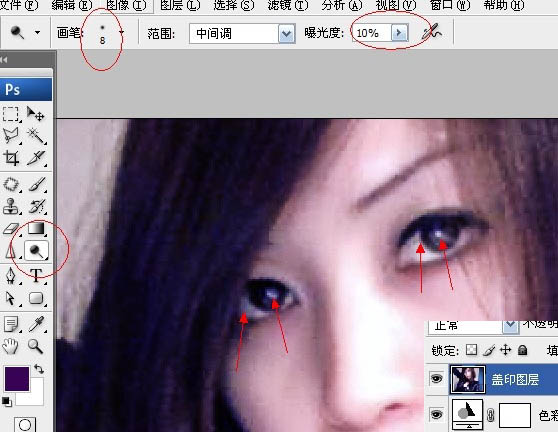Image resolution: width=558 pixels, height=432 pixels.
Task: Select the Rounded Rectangle shape tool
Action: pos(36,298)
